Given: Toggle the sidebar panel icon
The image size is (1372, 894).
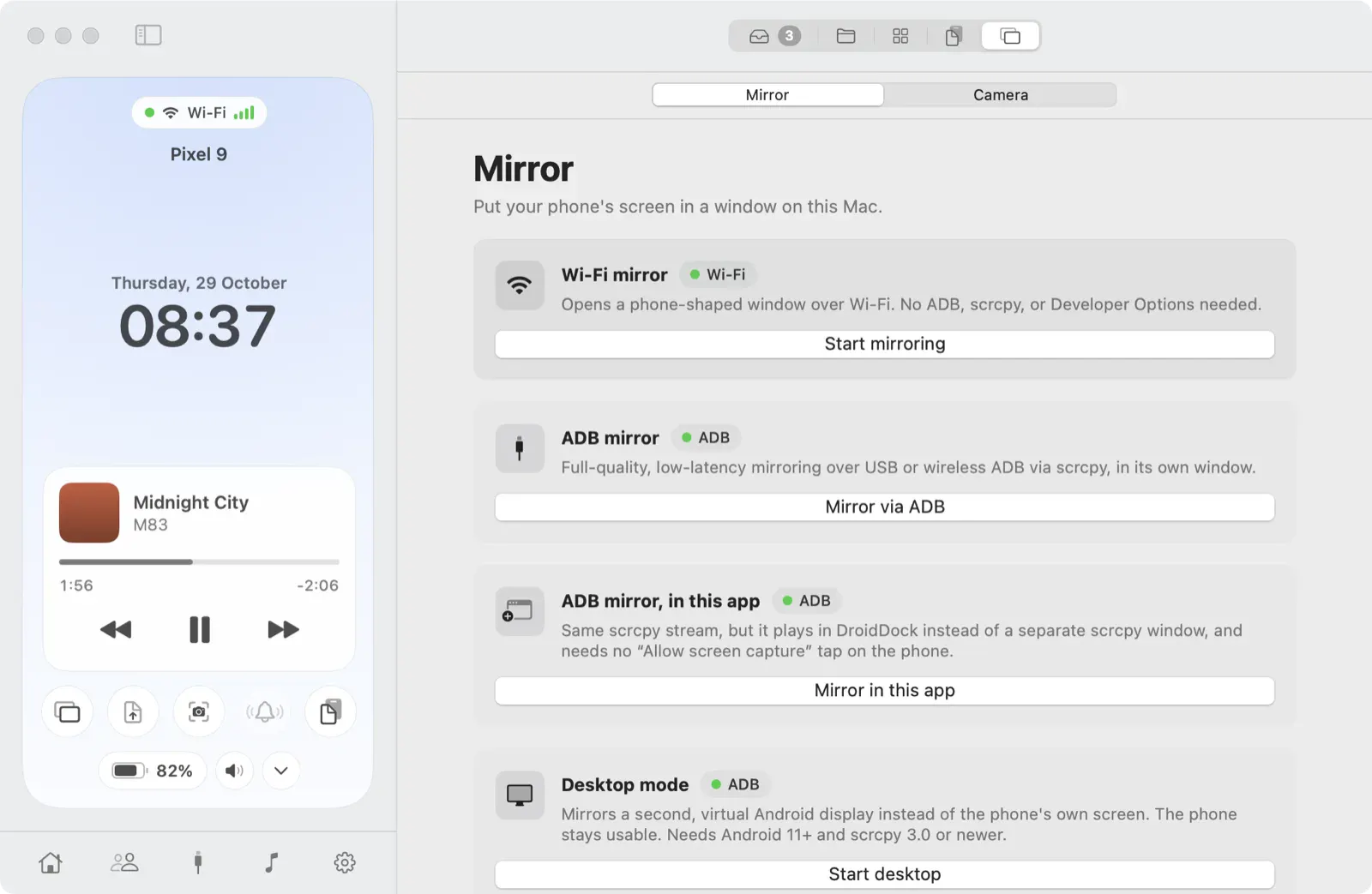Looking at the screenshot, I should tap(148, 35).
